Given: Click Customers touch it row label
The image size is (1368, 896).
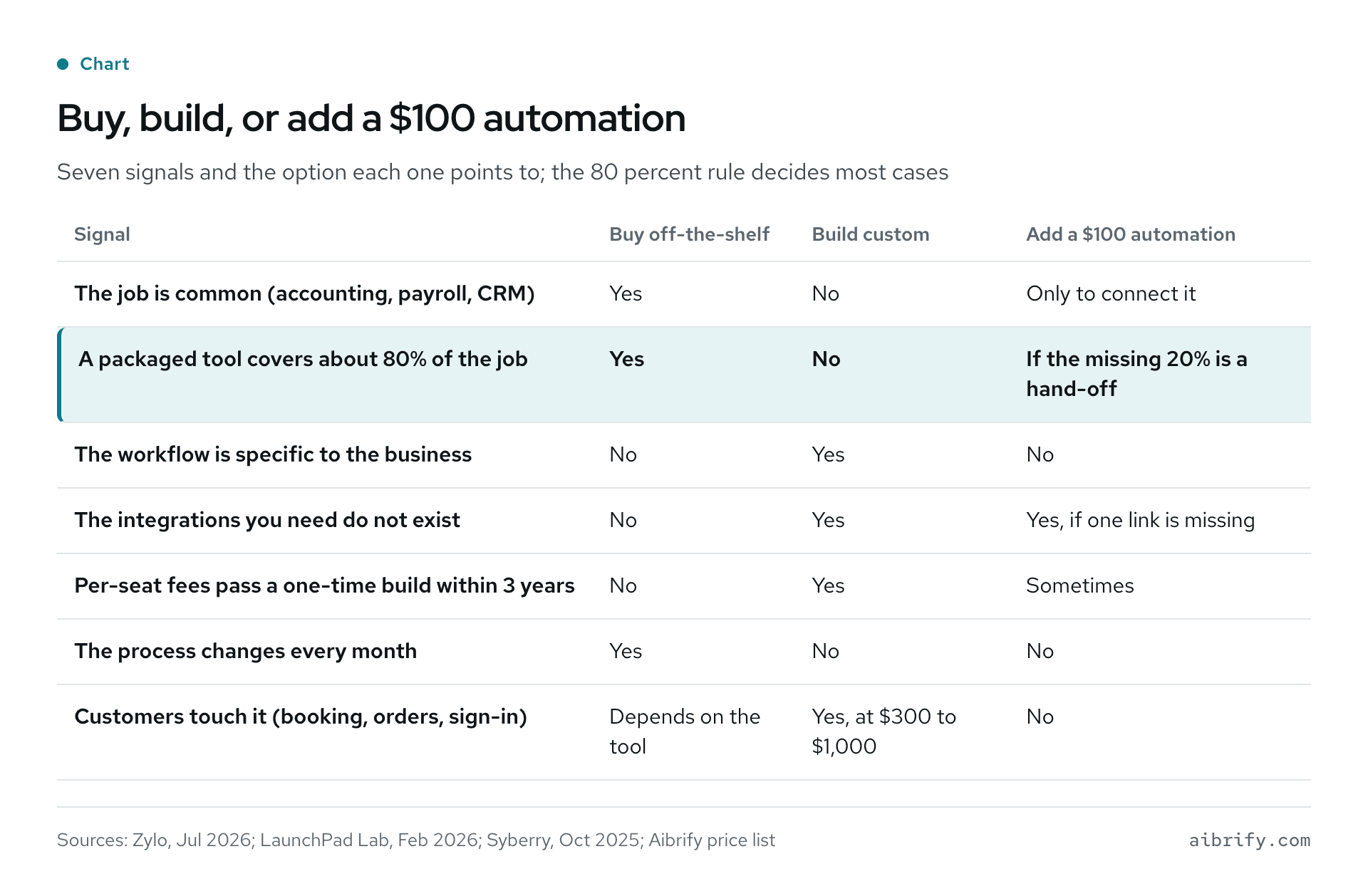Looking at the screenshot, I should click(x=301, y=717).
